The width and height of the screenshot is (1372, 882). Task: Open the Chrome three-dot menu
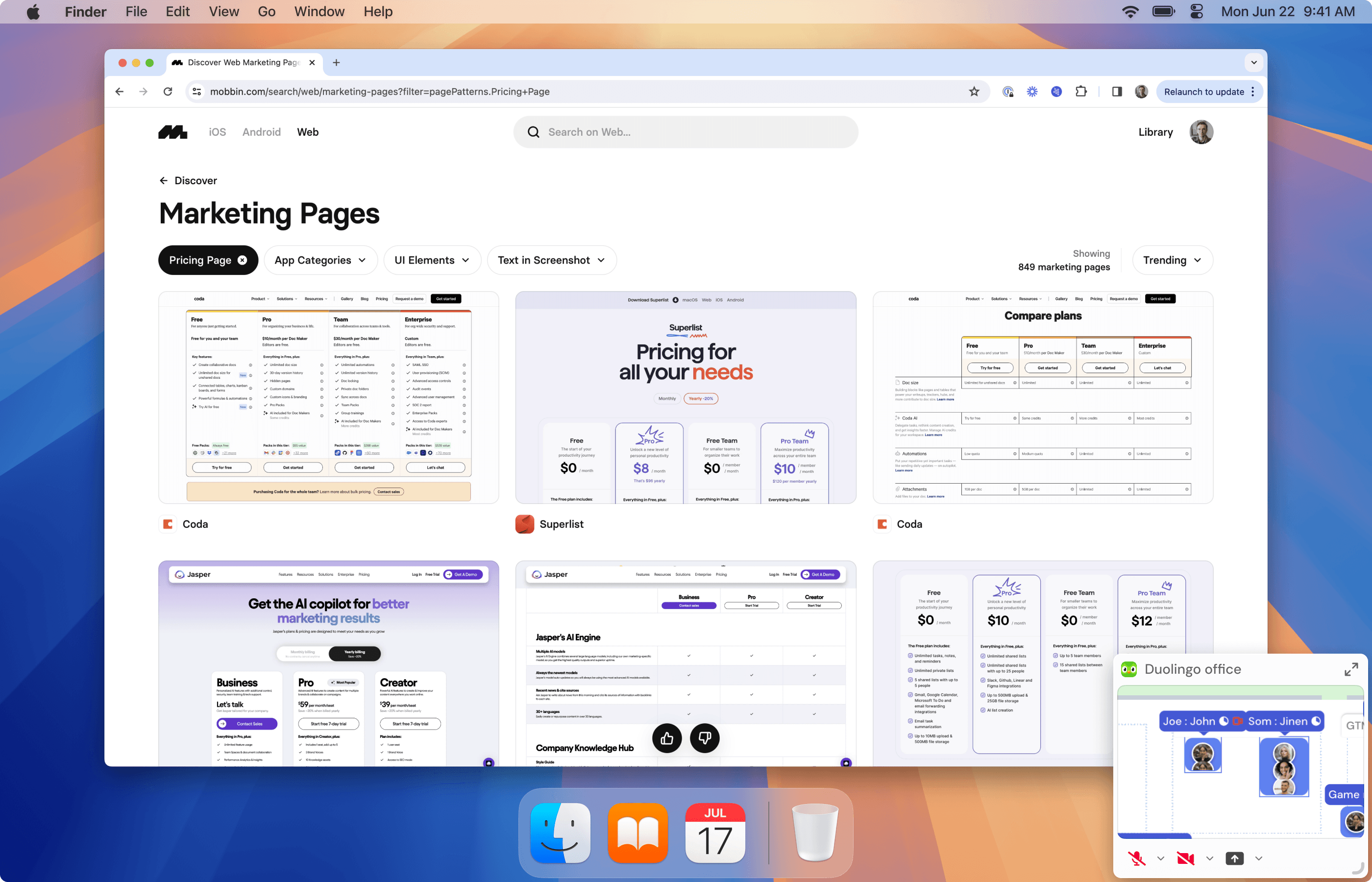point(1253,92)
